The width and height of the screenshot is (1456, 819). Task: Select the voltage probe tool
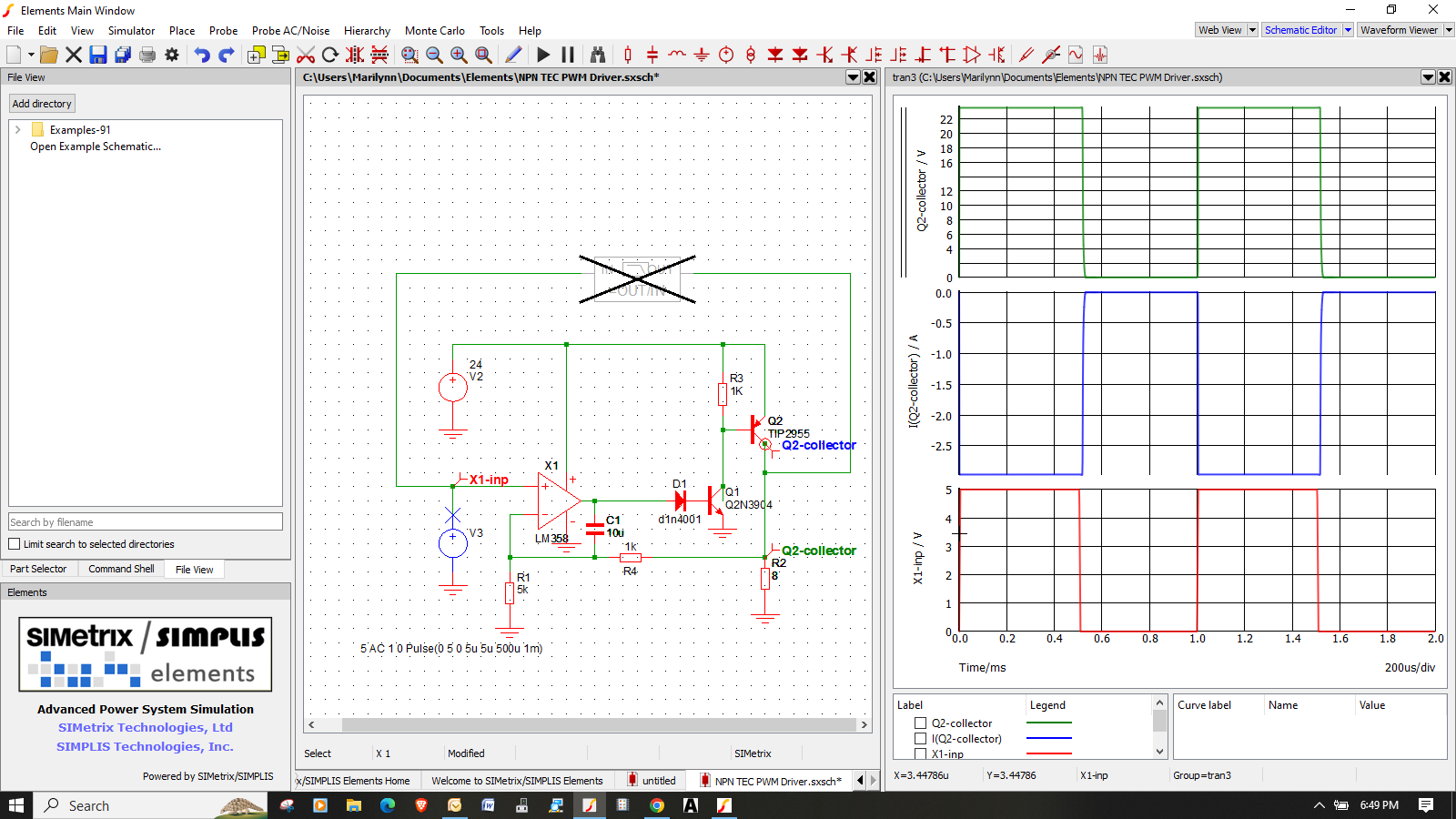pyautogui.click(x=1026, y=55)
